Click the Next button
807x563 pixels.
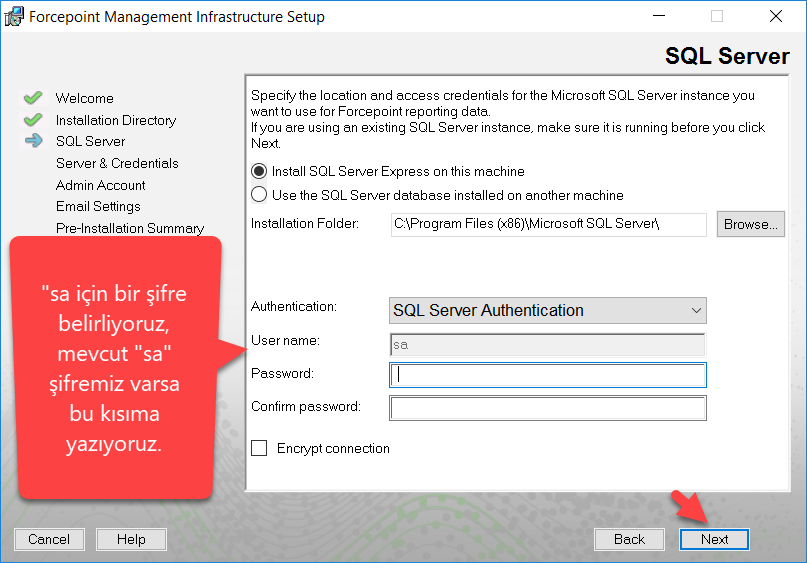714,539
